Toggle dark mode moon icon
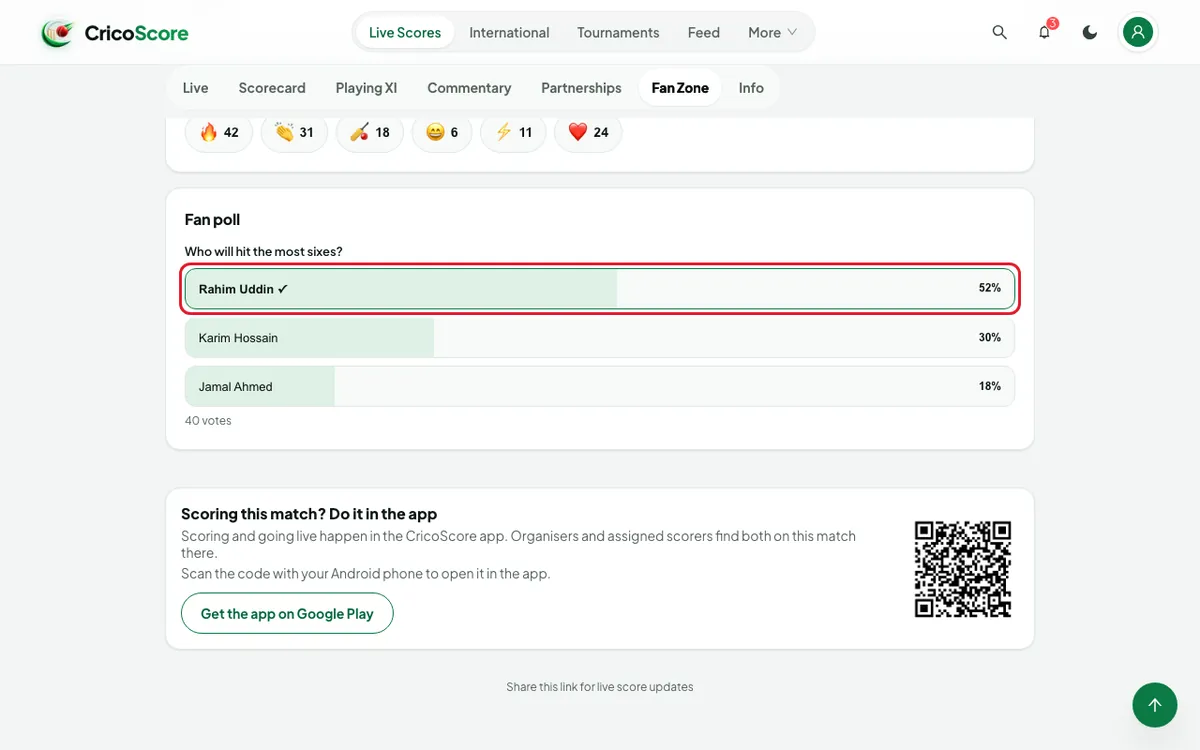Screen dimensions: 1200x750 click(x=1090, y=32)
